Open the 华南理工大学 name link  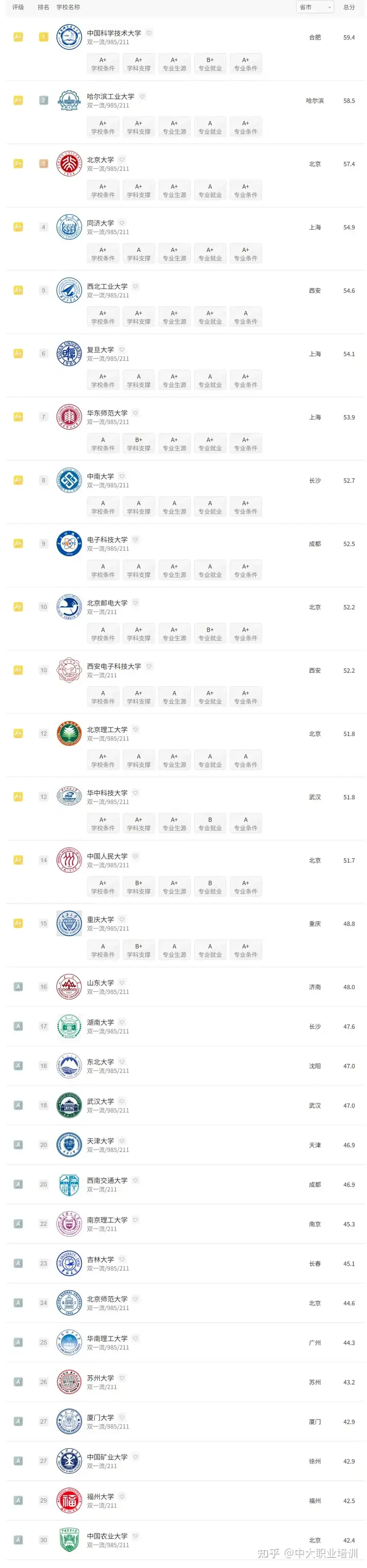tap(107, 1338)
